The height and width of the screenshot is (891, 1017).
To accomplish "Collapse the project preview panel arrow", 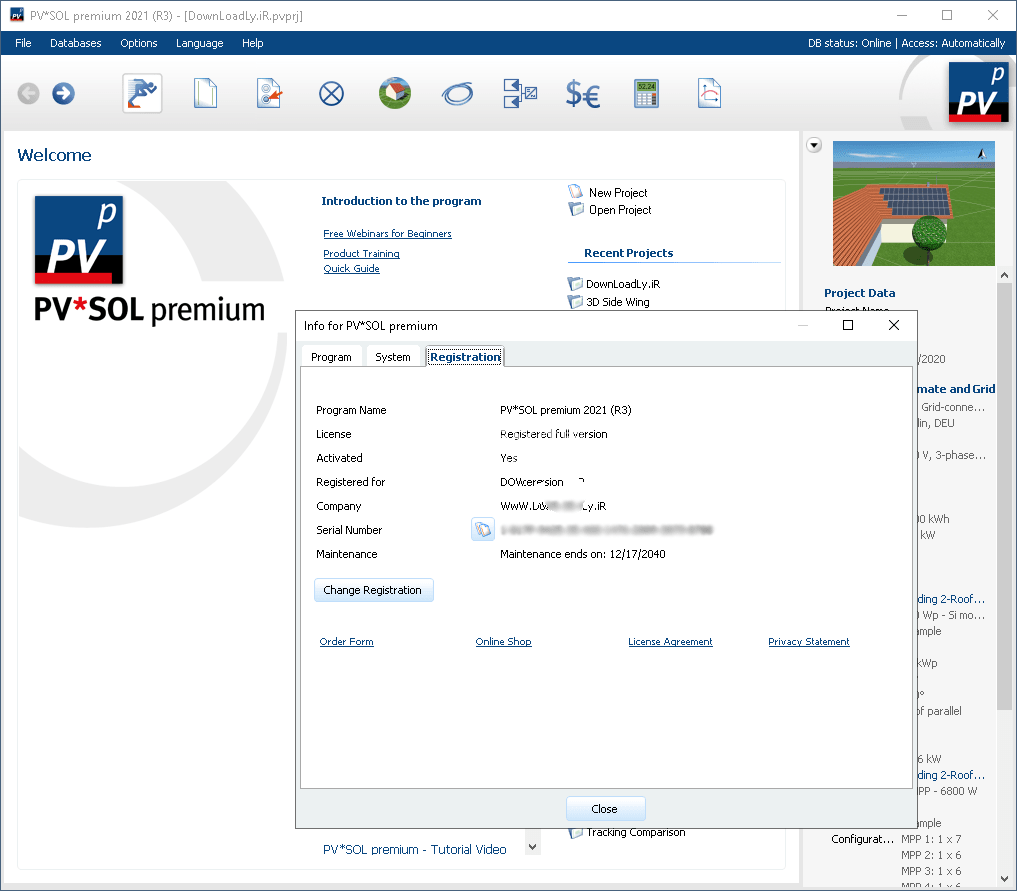I will tap(814, 145).
